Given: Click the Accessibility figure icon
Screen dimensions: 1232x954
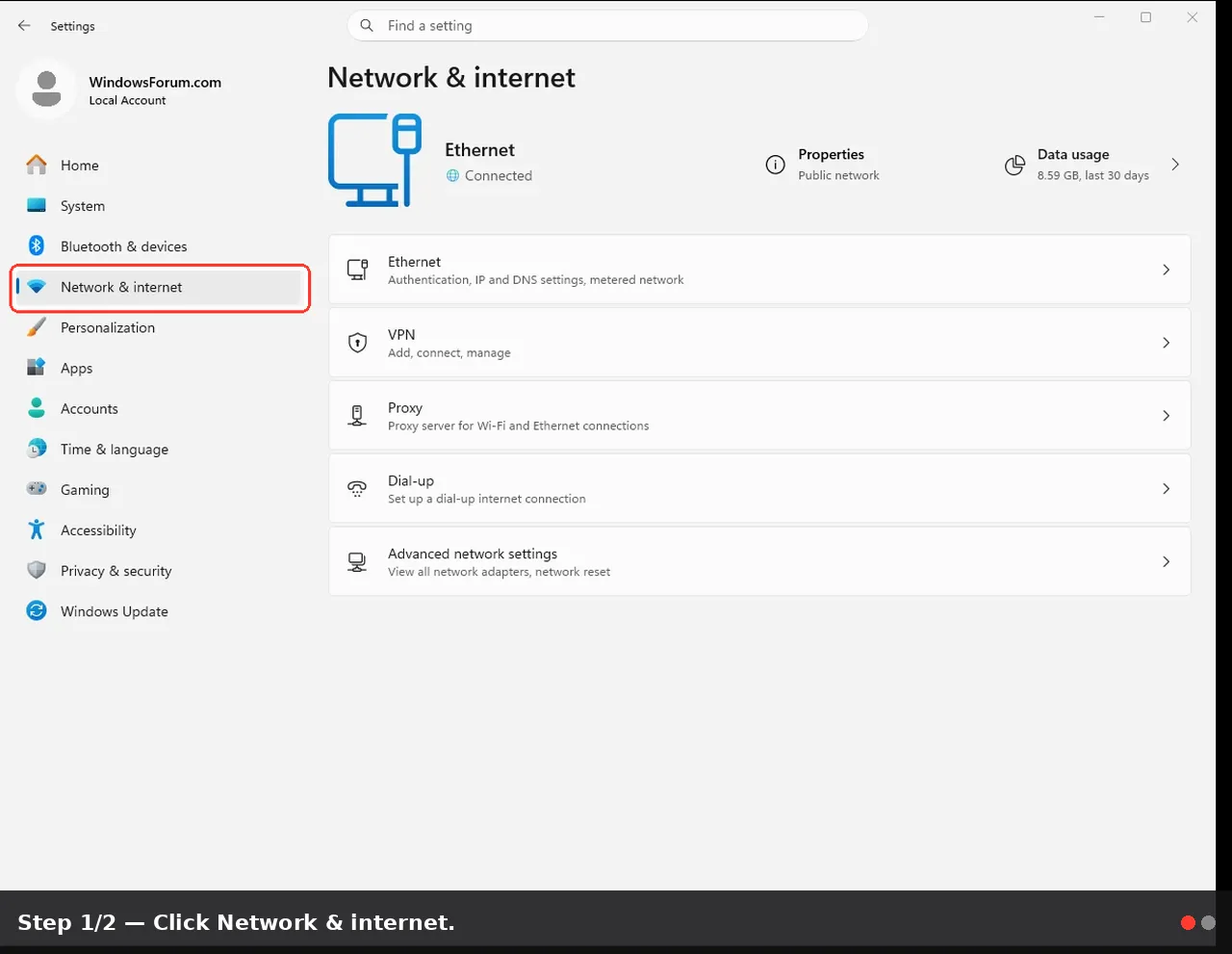Looking at the screenshot, I should tap(37, 529).
